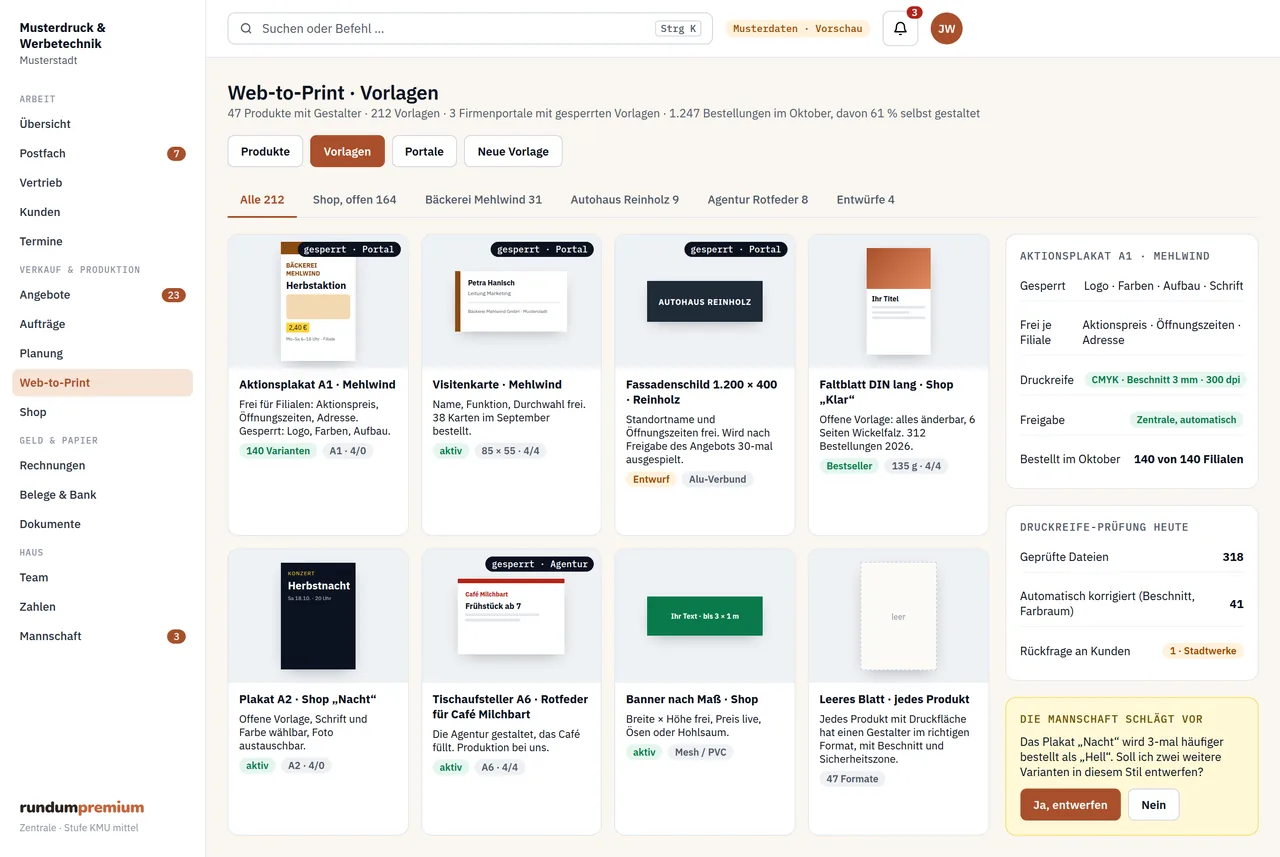Switch to Shop, offen 164 tab
The width and height of the screenshot is (1280, 857).
(x=354, y=200)
